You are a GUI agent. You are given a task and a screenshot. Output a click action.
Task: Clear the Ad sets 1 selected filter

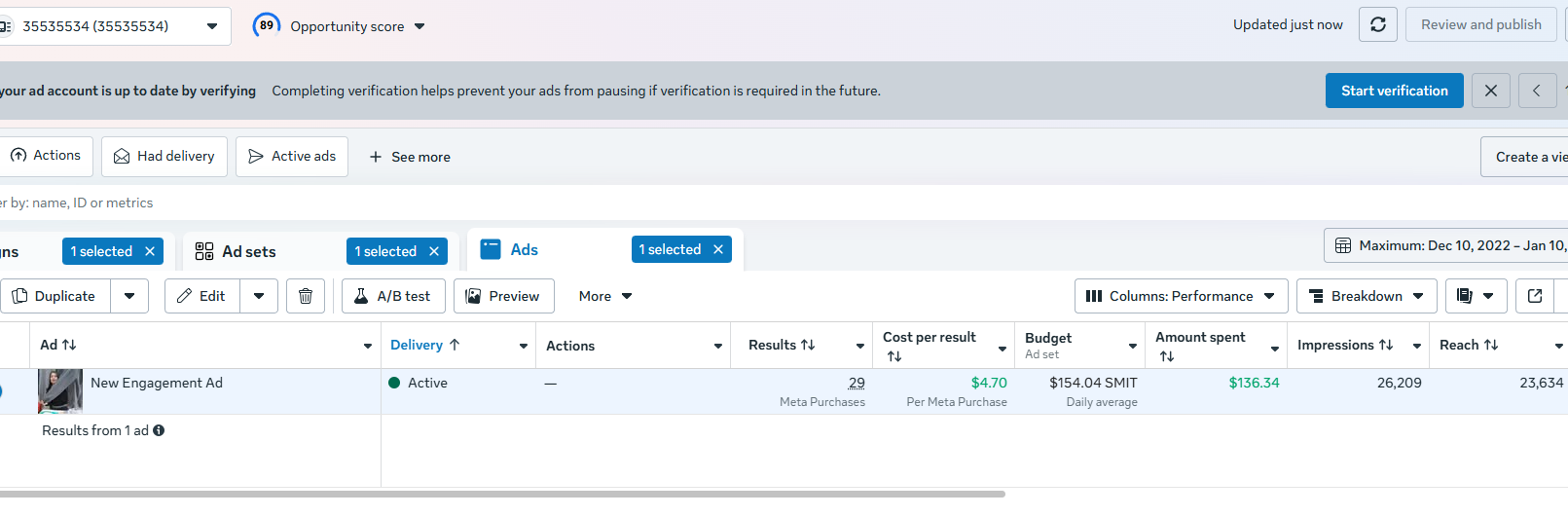coord(434,251)
